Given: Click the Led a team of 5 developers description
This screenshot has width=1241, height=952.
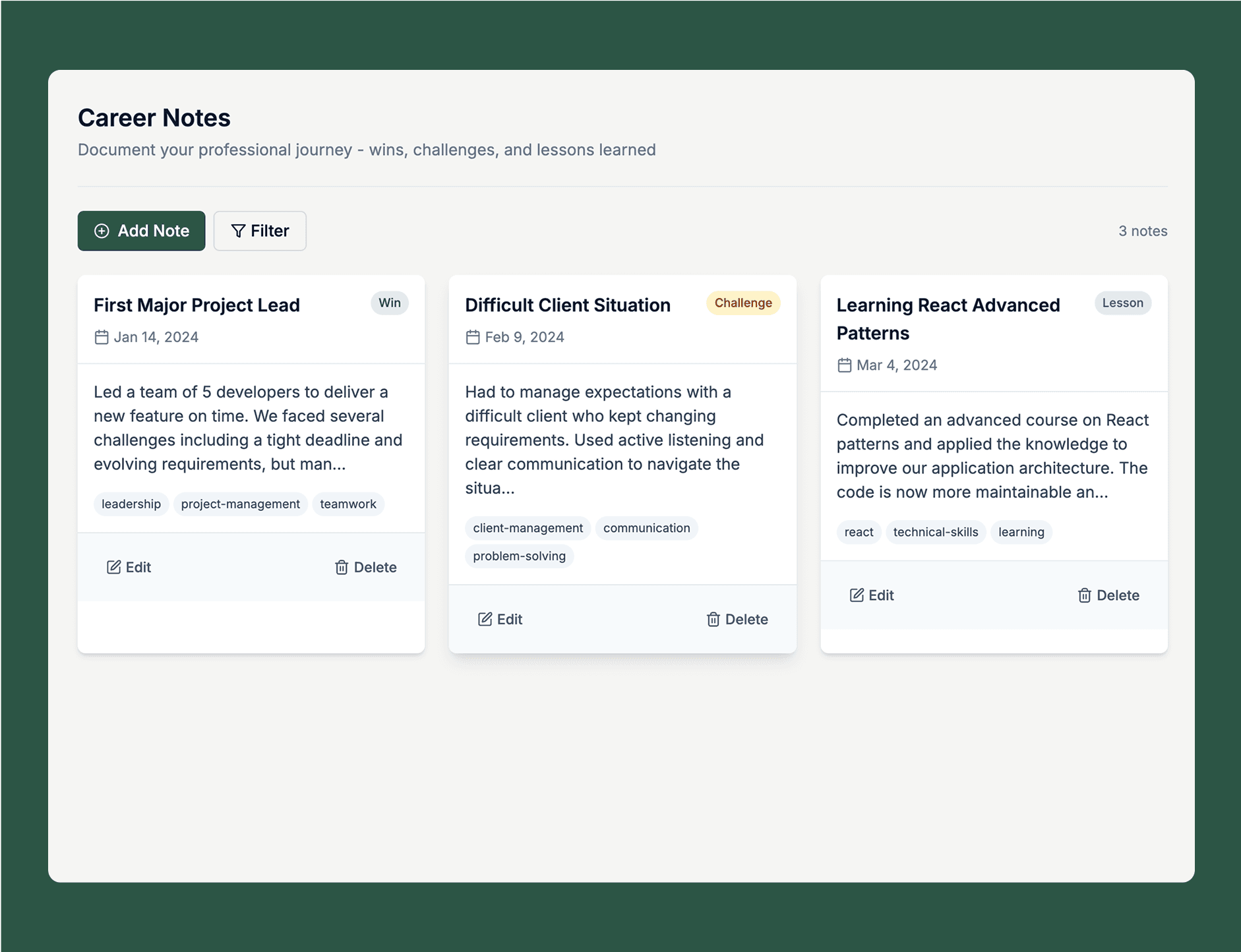Looking at the screenshot, I should tap(249, 428).
